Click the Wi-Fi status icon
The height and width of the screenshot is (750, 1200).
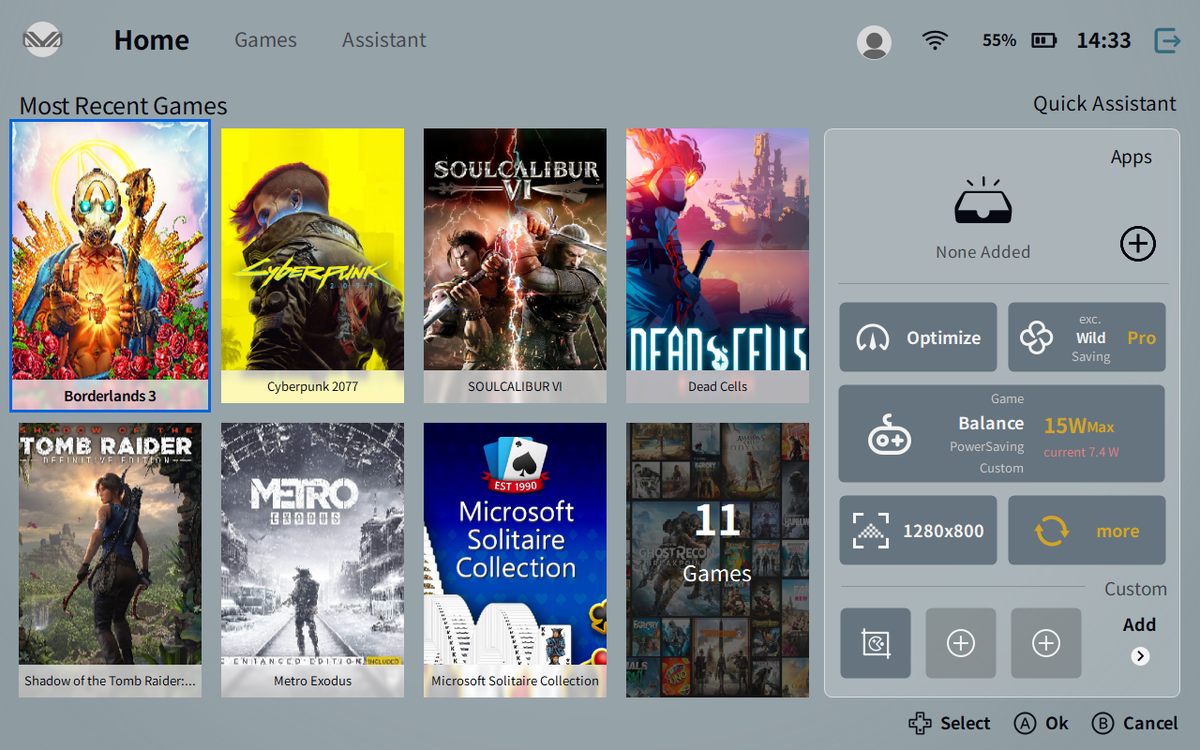point(934,40)
